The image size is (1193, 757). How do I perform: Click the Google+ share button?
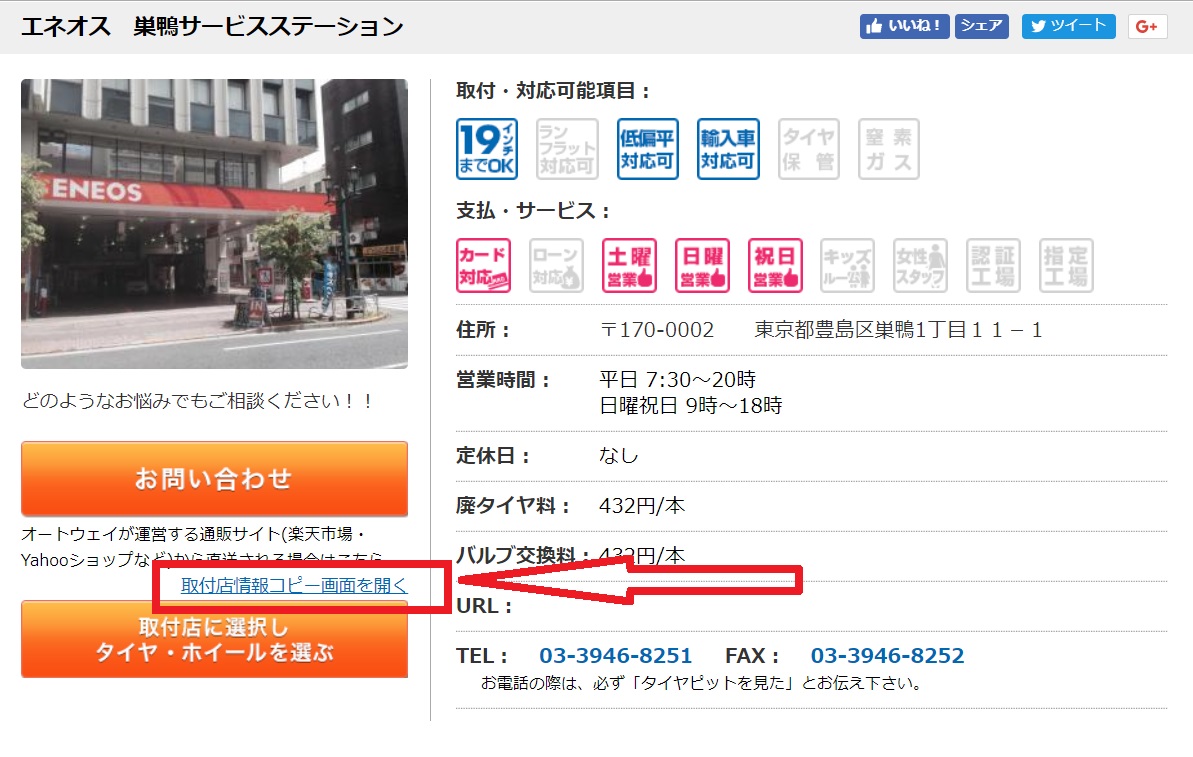point(1147,26)
